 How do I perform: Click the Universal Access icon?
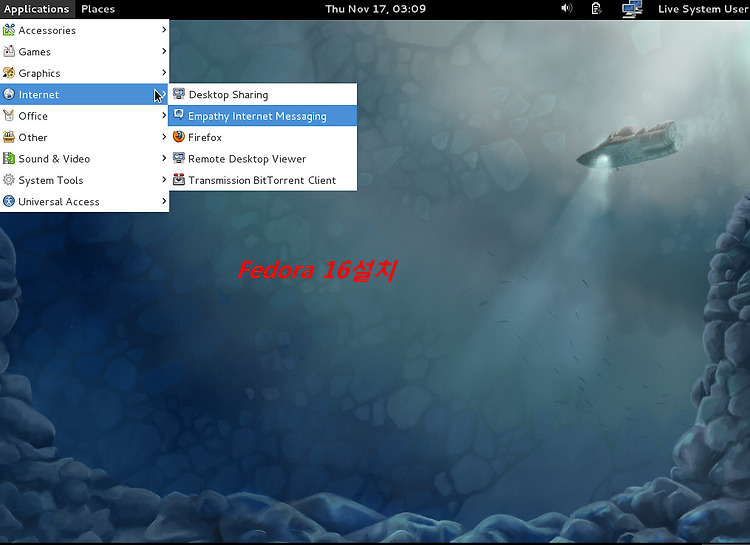9,201
